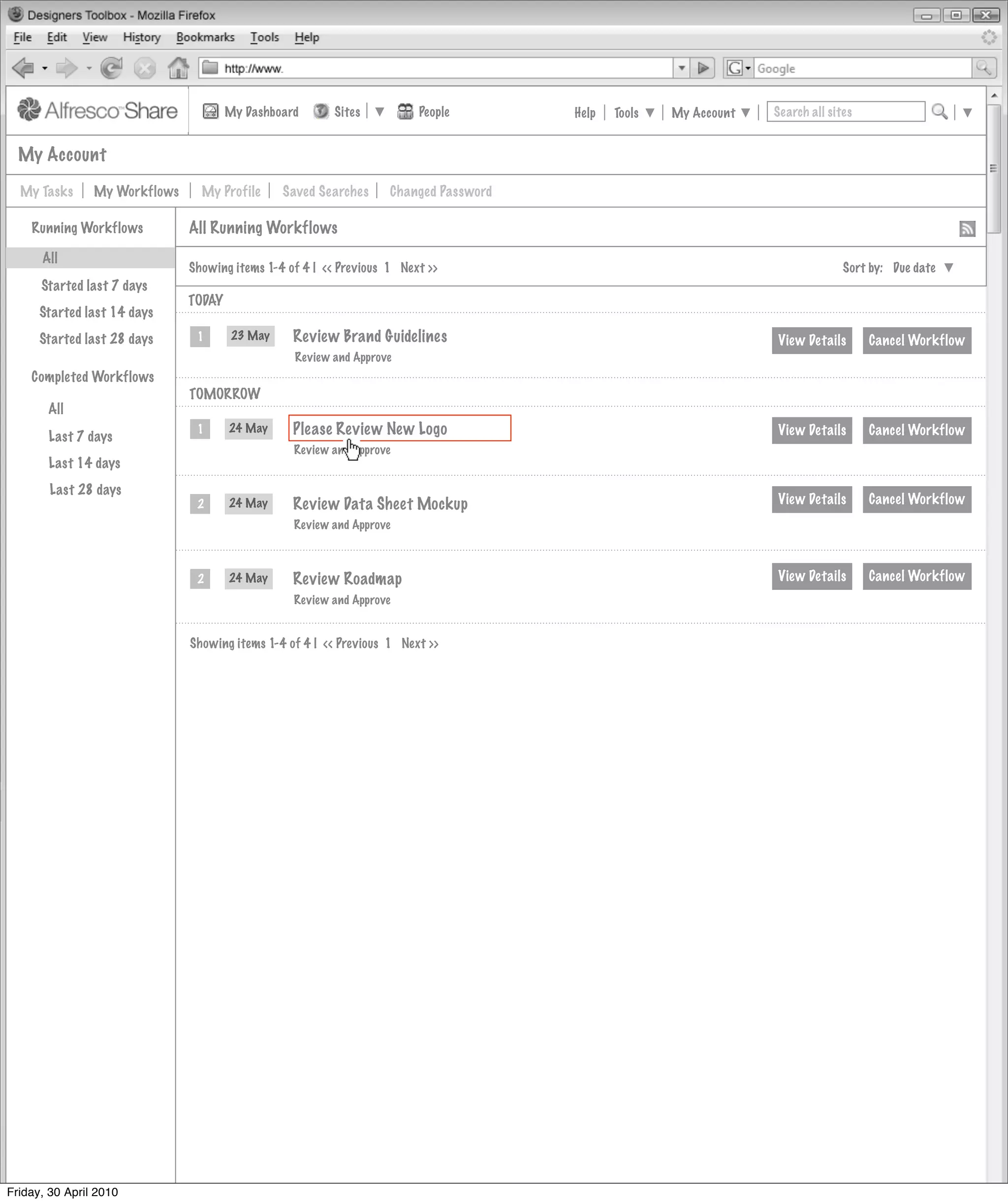Click the People icon

point(405,112)
